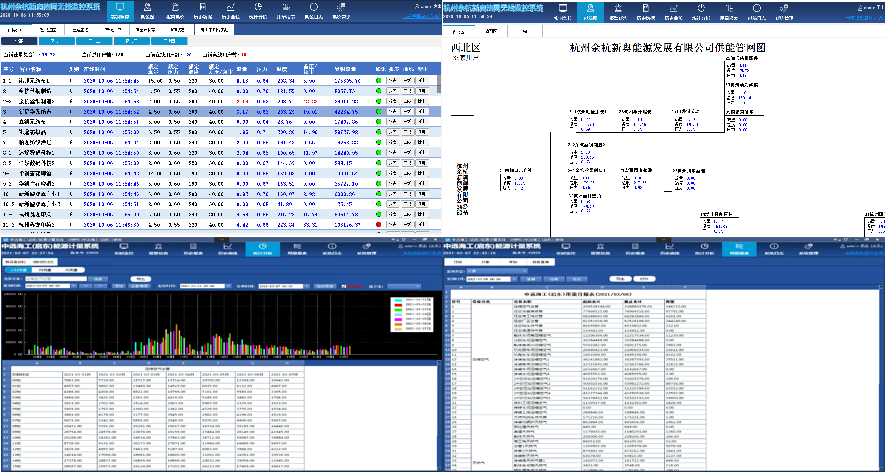This screenshot has height=473, width=887.
Task: Click 杭州余杭新奥能源发展有限公司供能管网图 title
Action: tap(667, 48)
